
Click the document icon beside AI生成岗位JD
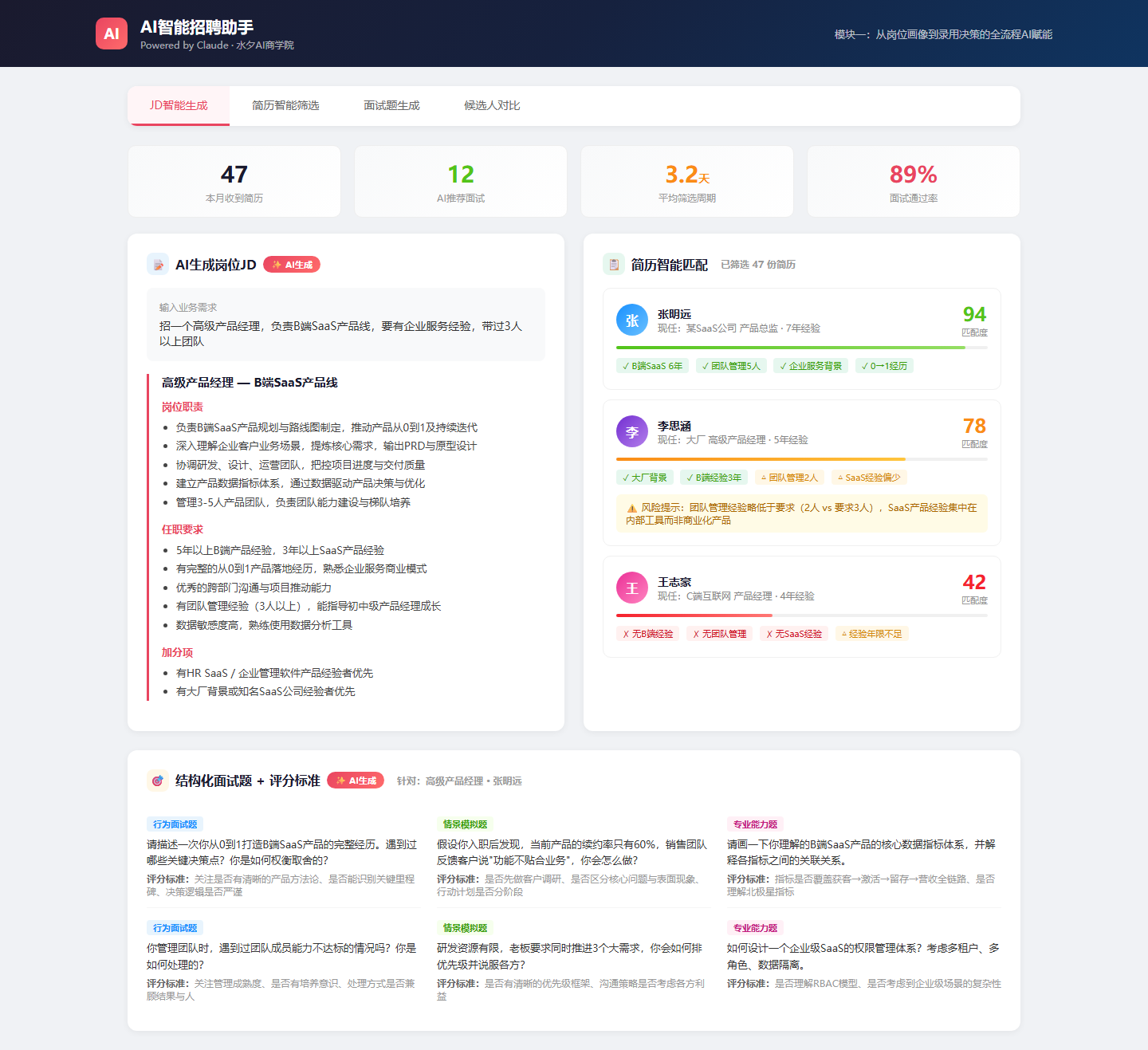[158, 264]
